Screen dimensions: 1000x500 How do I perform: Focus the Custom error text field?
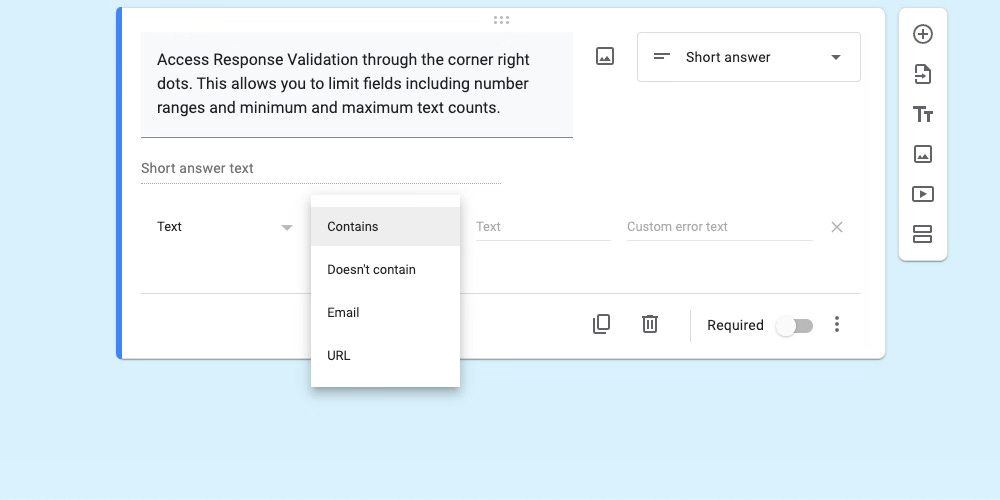719,227
